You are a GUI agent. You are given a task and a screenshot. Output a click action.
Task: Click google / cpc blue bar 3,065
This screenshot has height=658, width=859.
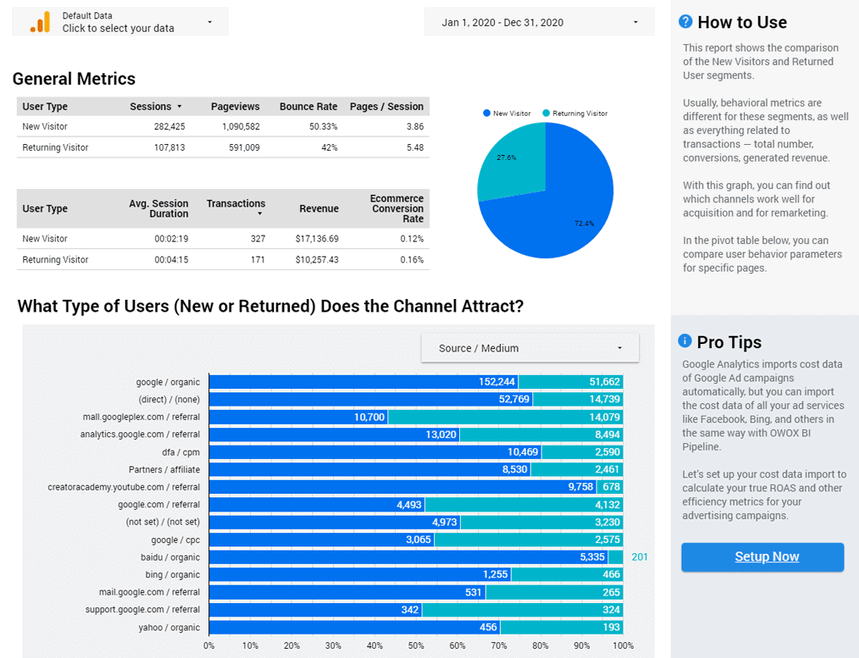tap(322, 540)
